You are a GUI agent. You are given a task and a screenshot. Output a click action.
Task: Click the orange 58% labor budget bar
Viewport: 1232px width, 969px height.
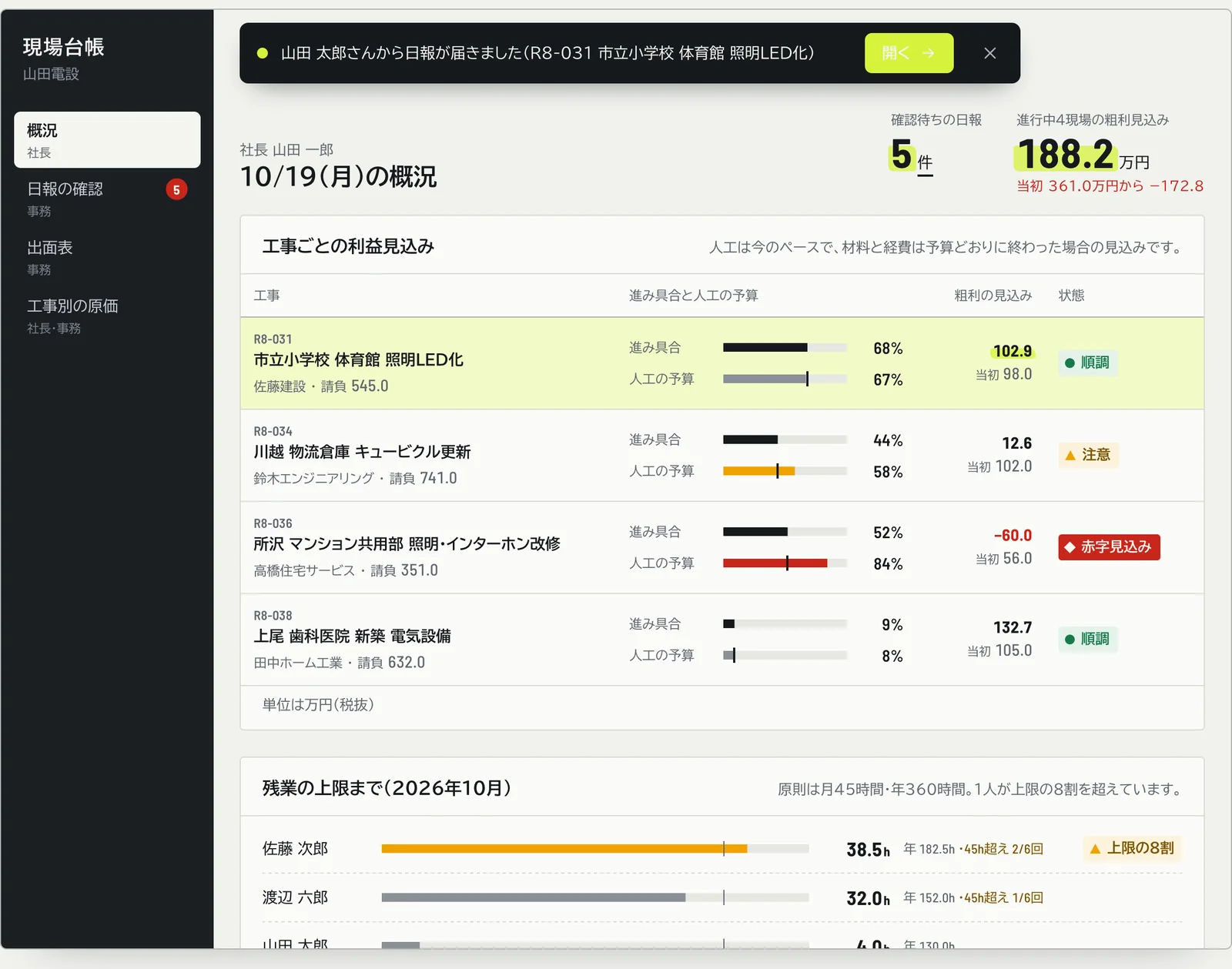[785, 471]
